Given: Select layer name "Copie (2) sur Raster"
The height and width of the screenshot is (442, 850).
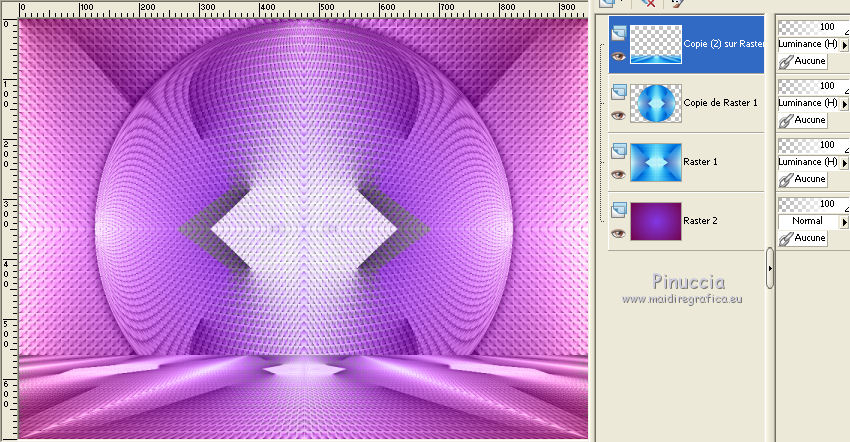Looking at the screenshot, I should [x=724, y=44].
